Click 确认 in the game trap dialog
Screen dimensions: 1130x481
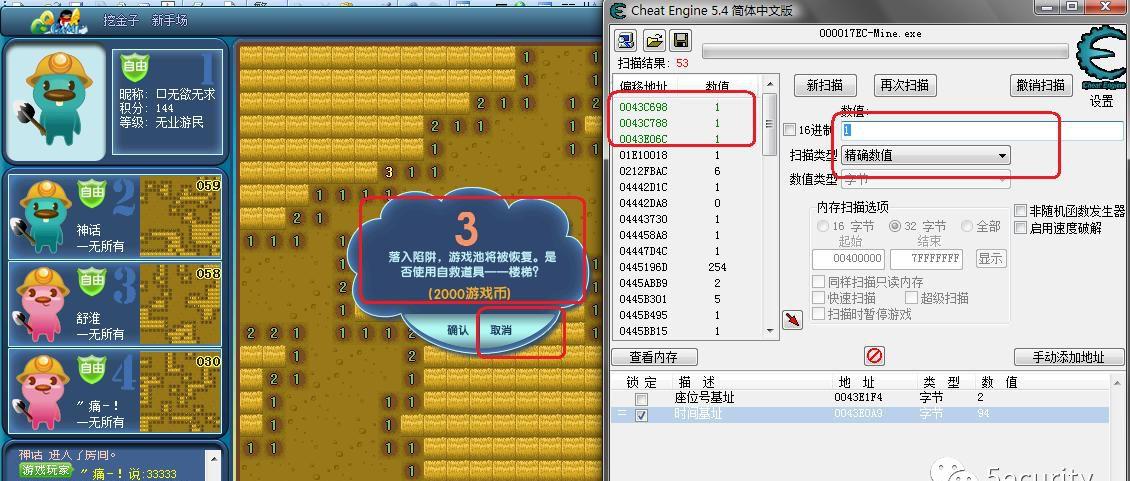coord(458,330)
